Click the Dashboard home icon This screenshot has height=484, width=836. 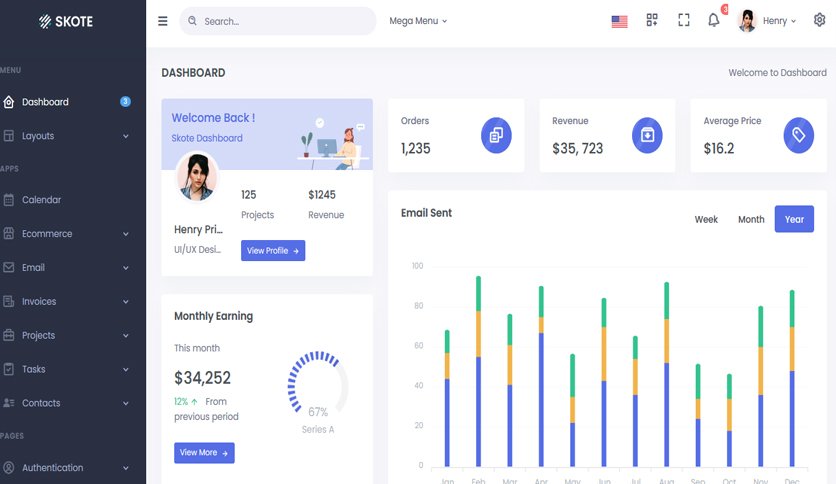coord(9,102)
